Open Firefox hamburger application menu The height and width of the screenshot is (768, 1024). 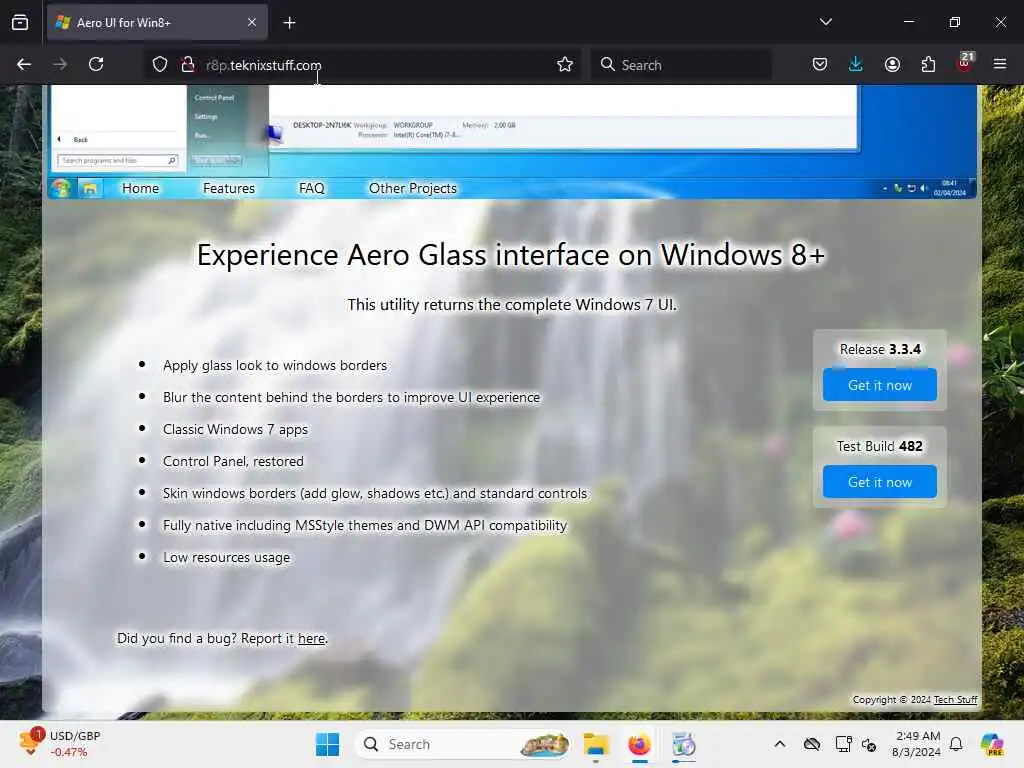(x=1000, y=64)
